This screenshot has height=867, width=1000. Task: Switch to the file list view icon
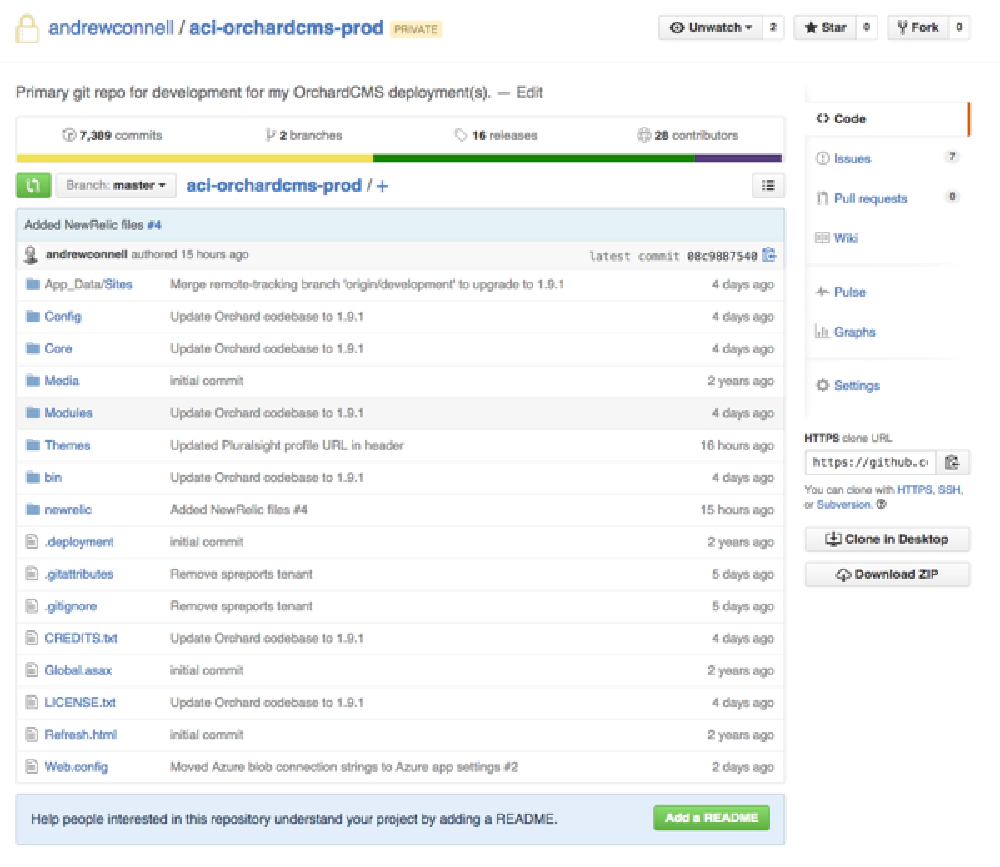pyautogui.click(x=768, y=185)
